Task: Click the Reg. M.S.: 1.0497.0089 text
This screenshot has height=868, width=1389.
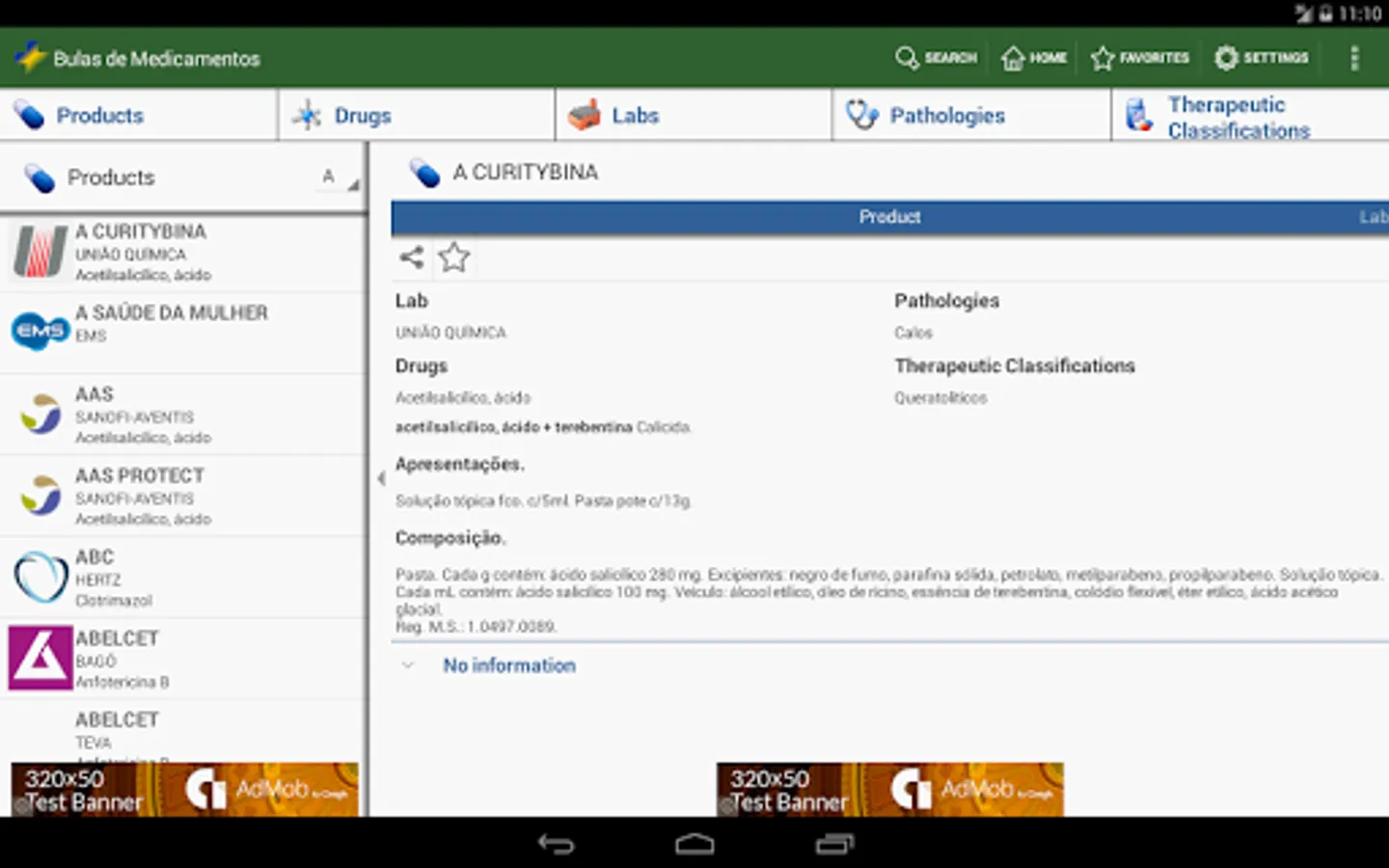Action: point(477,627)
